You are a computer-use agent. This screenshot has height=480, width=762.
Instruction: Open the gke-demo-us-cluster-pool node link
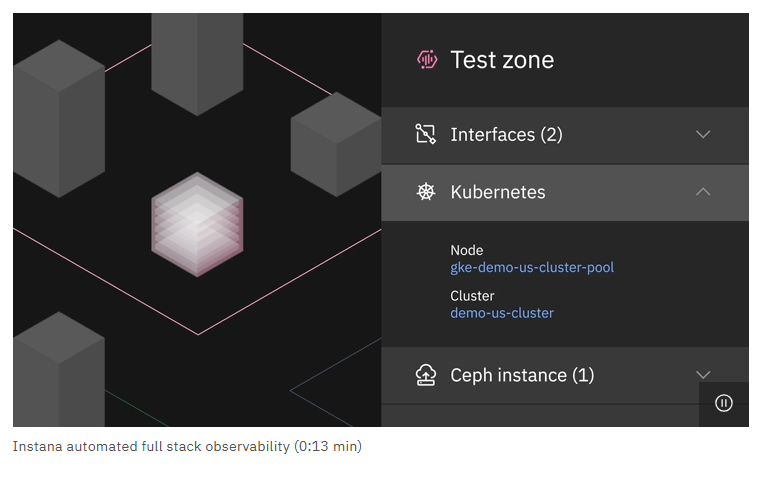pyautogui.click(x=532, y=268)
